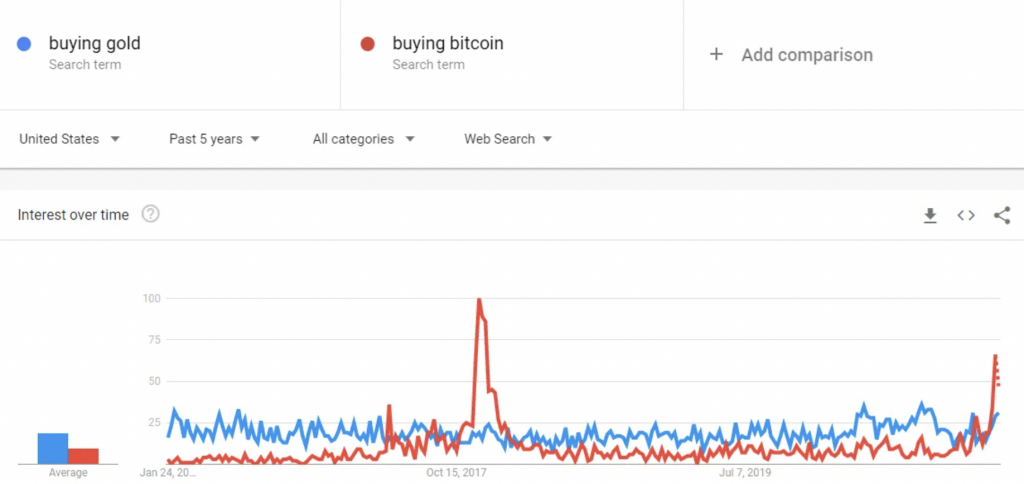Click the embed code icon

point(966,215)
